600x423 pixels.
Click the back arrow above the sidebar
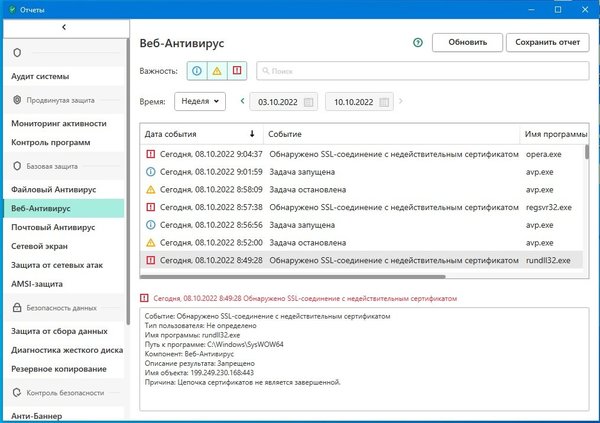click(x=64, y=27)
